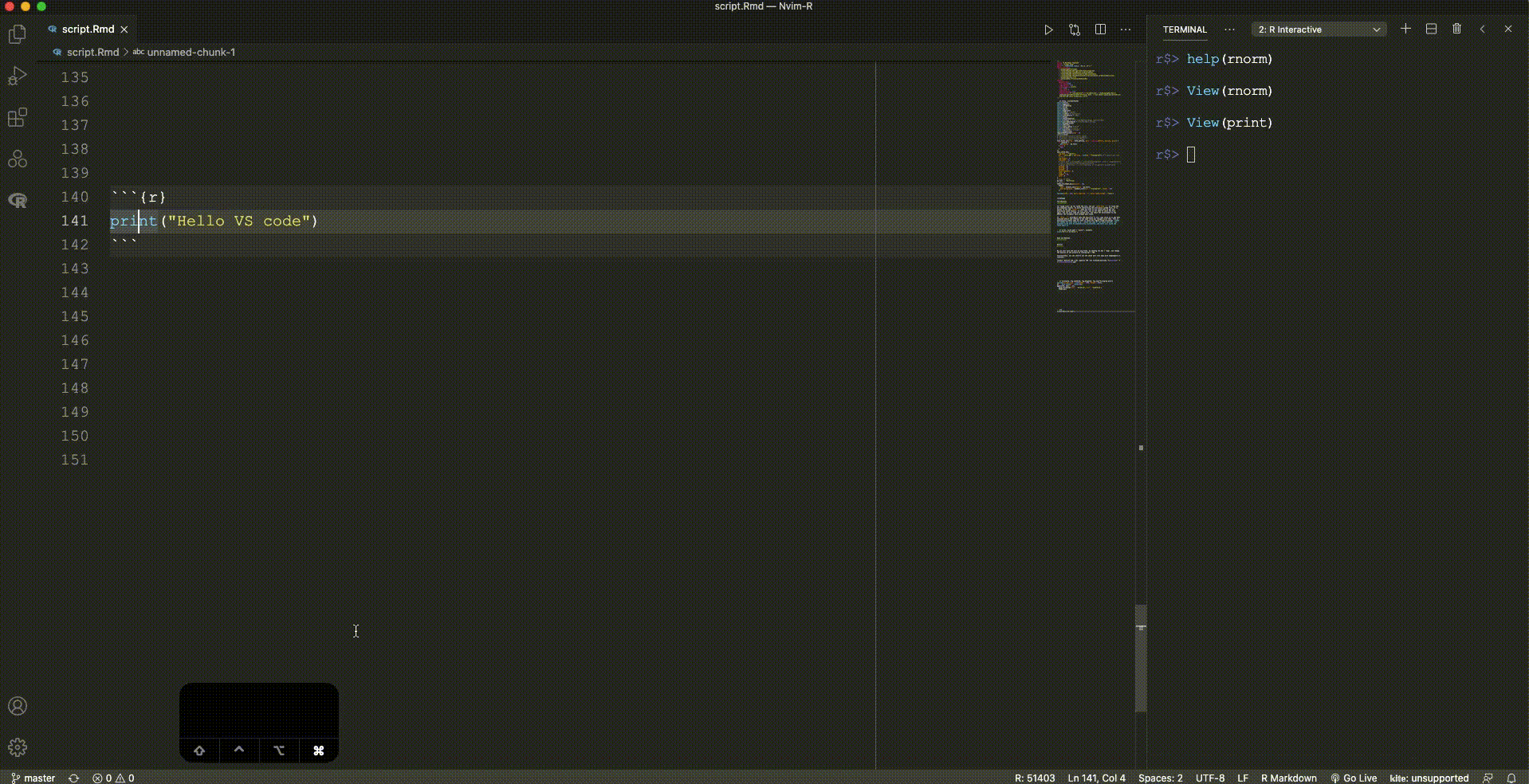Change language mode R Markdown

click(1288, 778)
